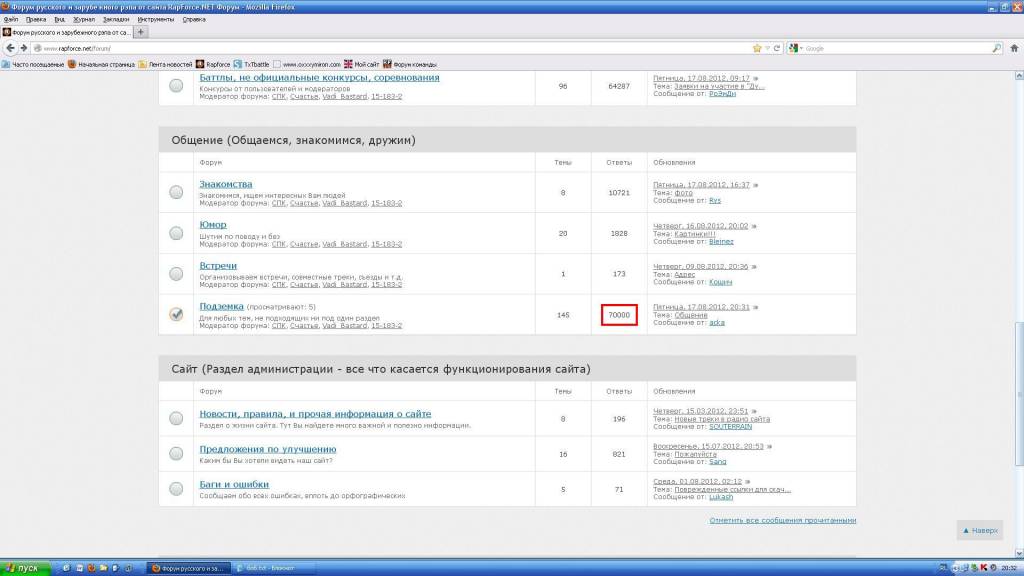Screen dimensions: 1024x576
Task: Select the Форум русского и зарубежного рэпа tab
Action: tap(67, 32)
